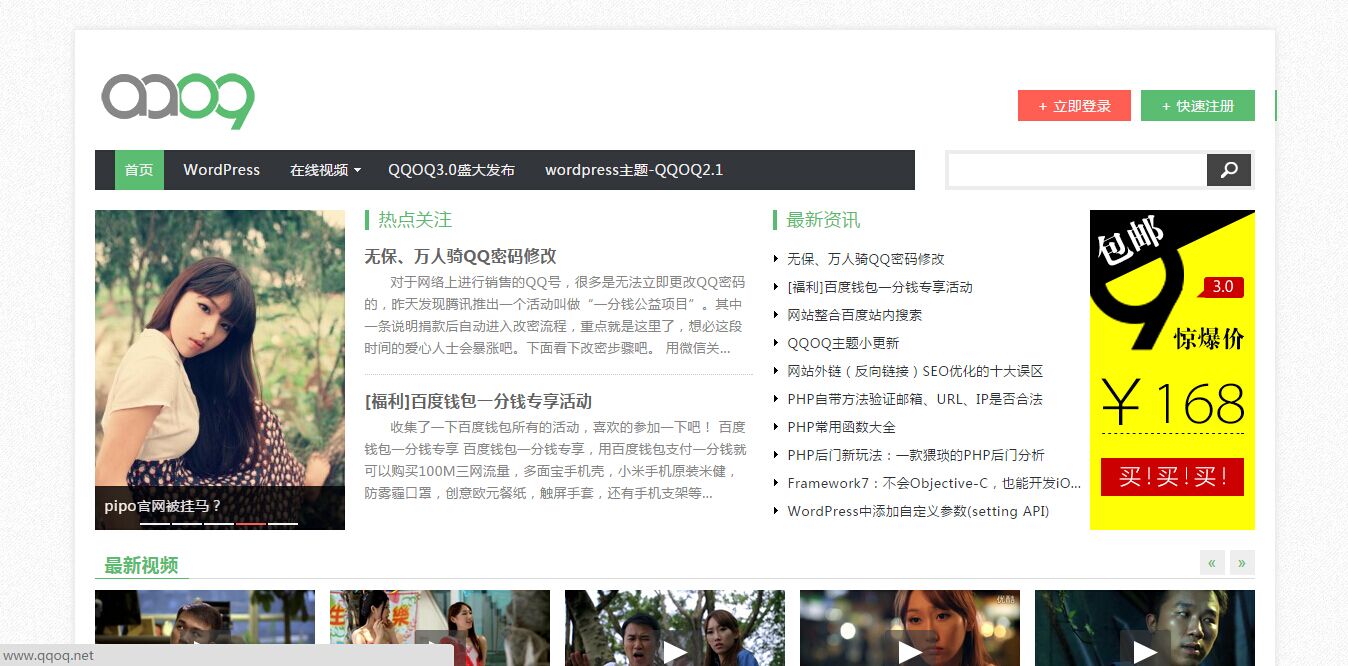Select the first white slide indicator dash
This screenshot has width=1348, height=666.
[x=155, y=523]
